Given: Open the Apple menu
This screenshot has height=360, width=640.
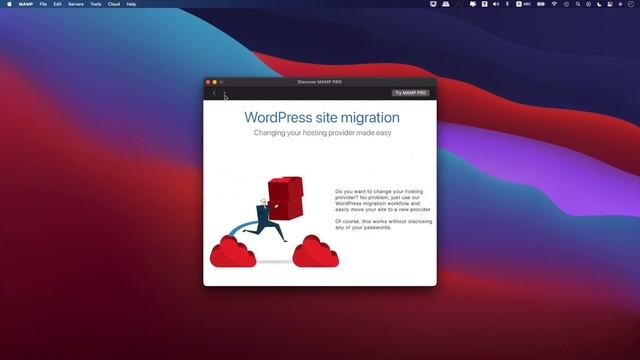Looking at the screenshot, I should [x=9, y=4].
